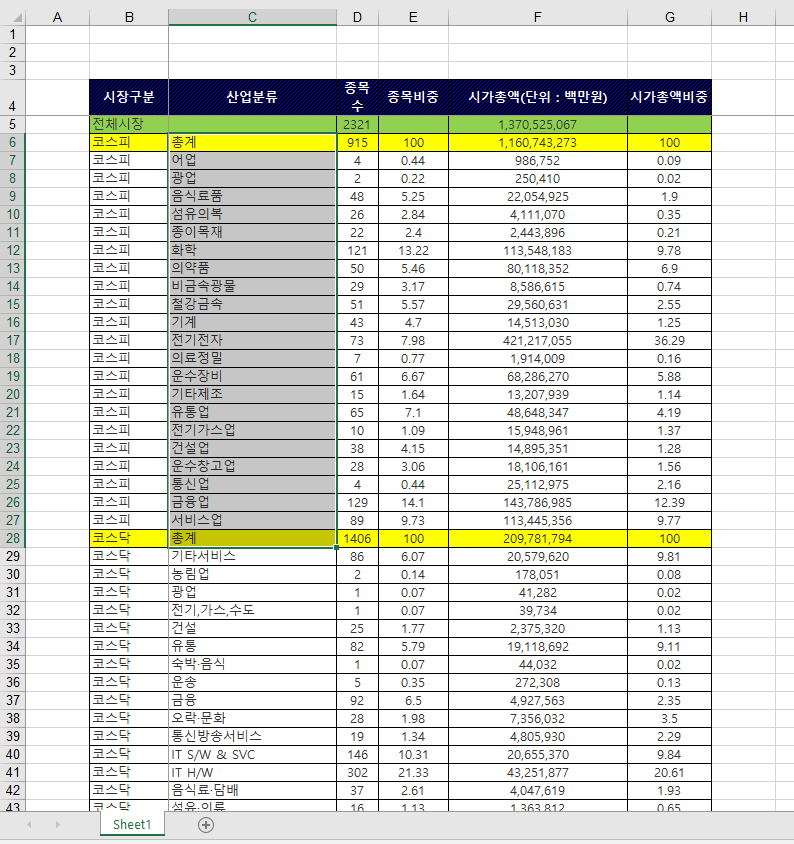Screen dimensions: 794x844
Task: Select the 기타서비스 cell
Action: 252,557
